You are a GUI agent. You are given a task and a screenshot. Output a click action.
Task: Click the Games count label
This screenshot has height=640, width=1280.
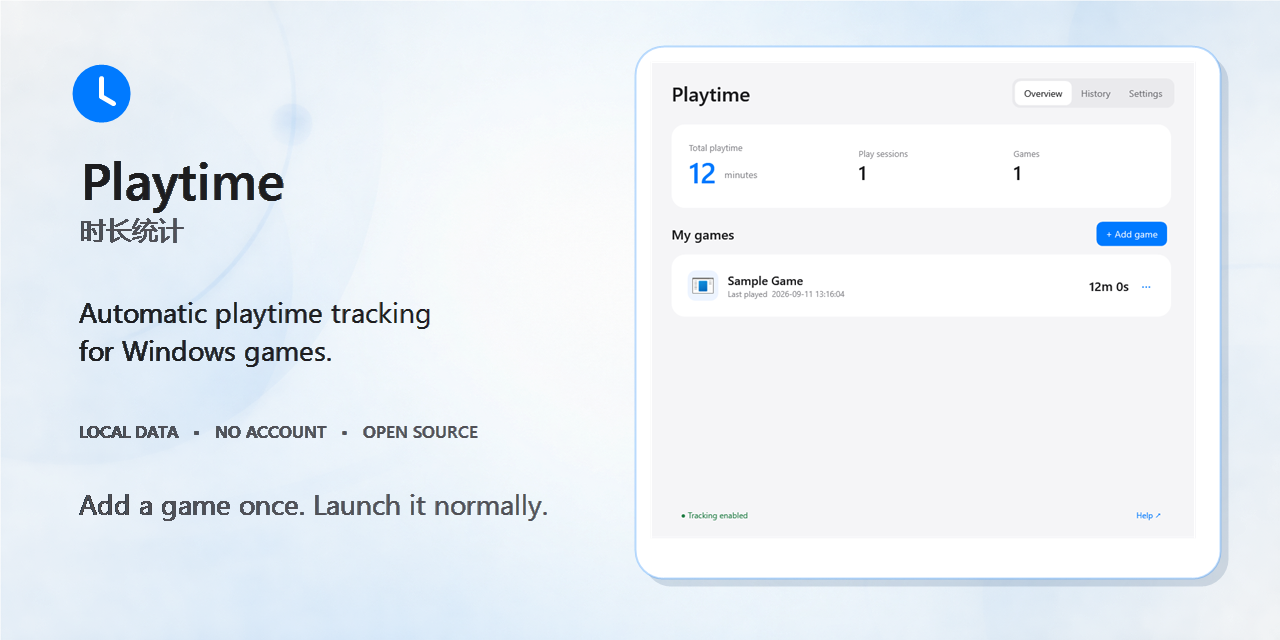1026,154
